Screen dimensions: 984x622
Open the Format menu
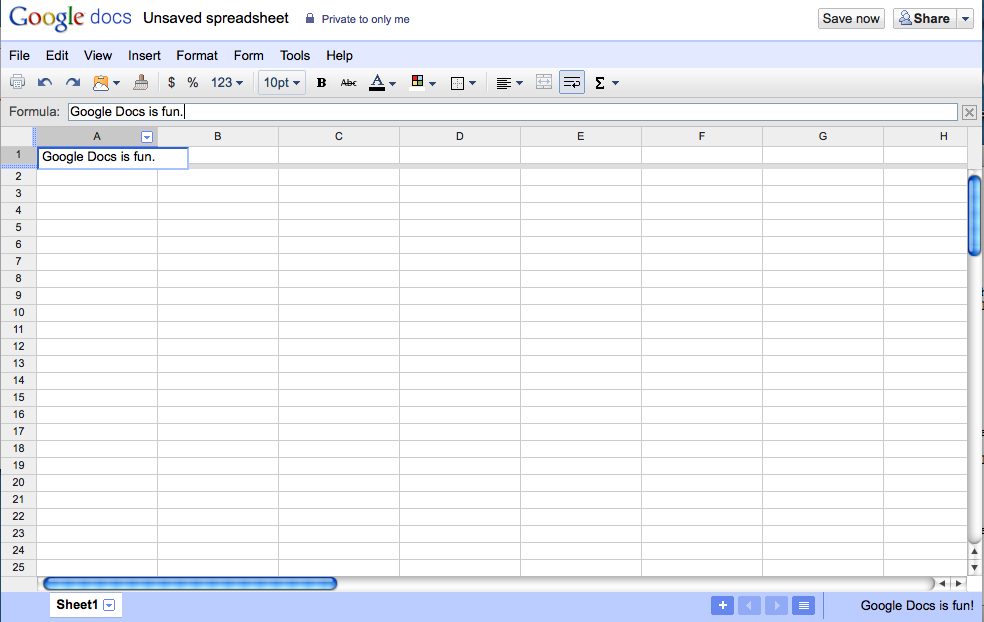pyautogui.click(x=196, y=55)
